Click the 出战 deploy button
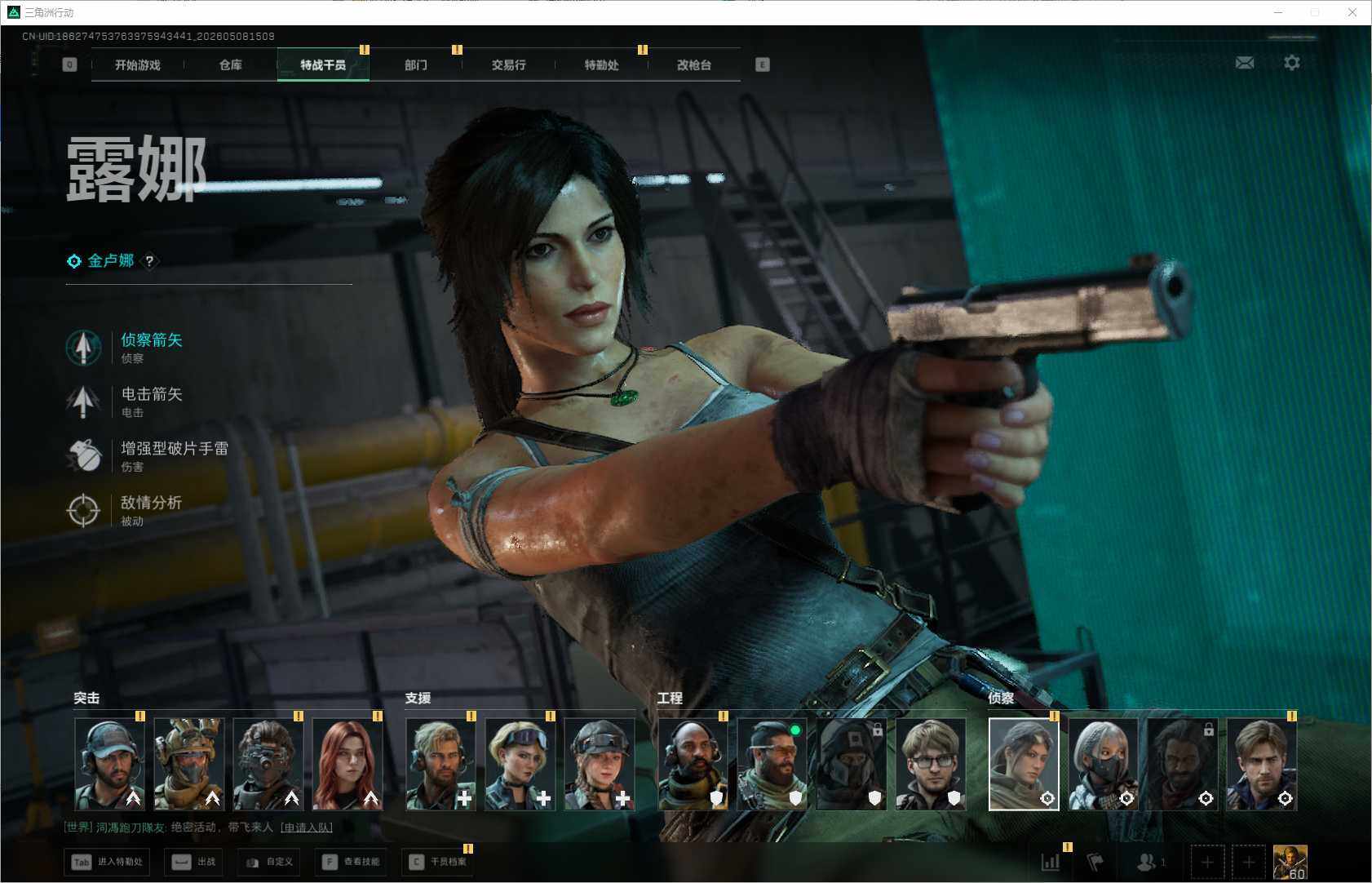Screen dimensions: 1372x883 coord(193,862)
